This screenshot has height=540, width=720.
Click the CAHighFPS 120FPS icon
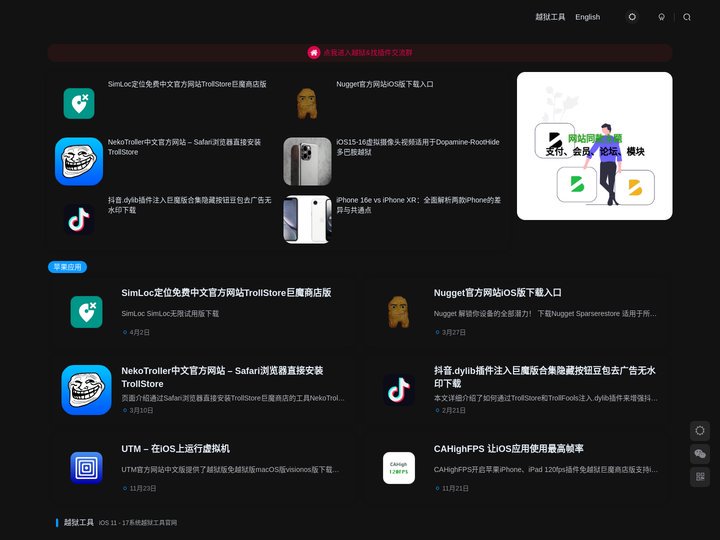pos(399,468)
